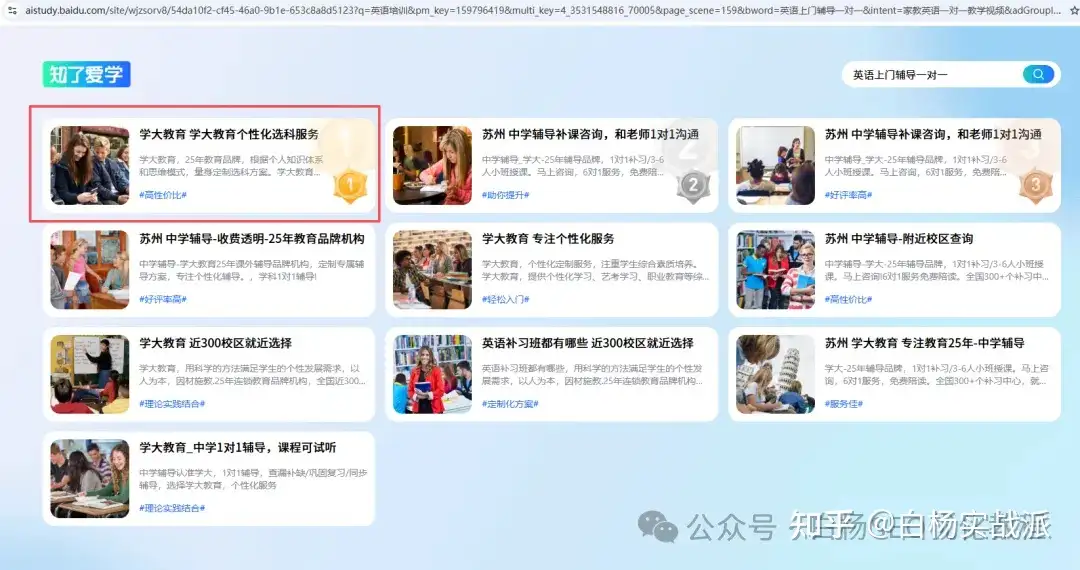Click thumbnail of 学大教育 近300校区就近选择 card
The image size is (1080, 570).
tap(90, 374)
